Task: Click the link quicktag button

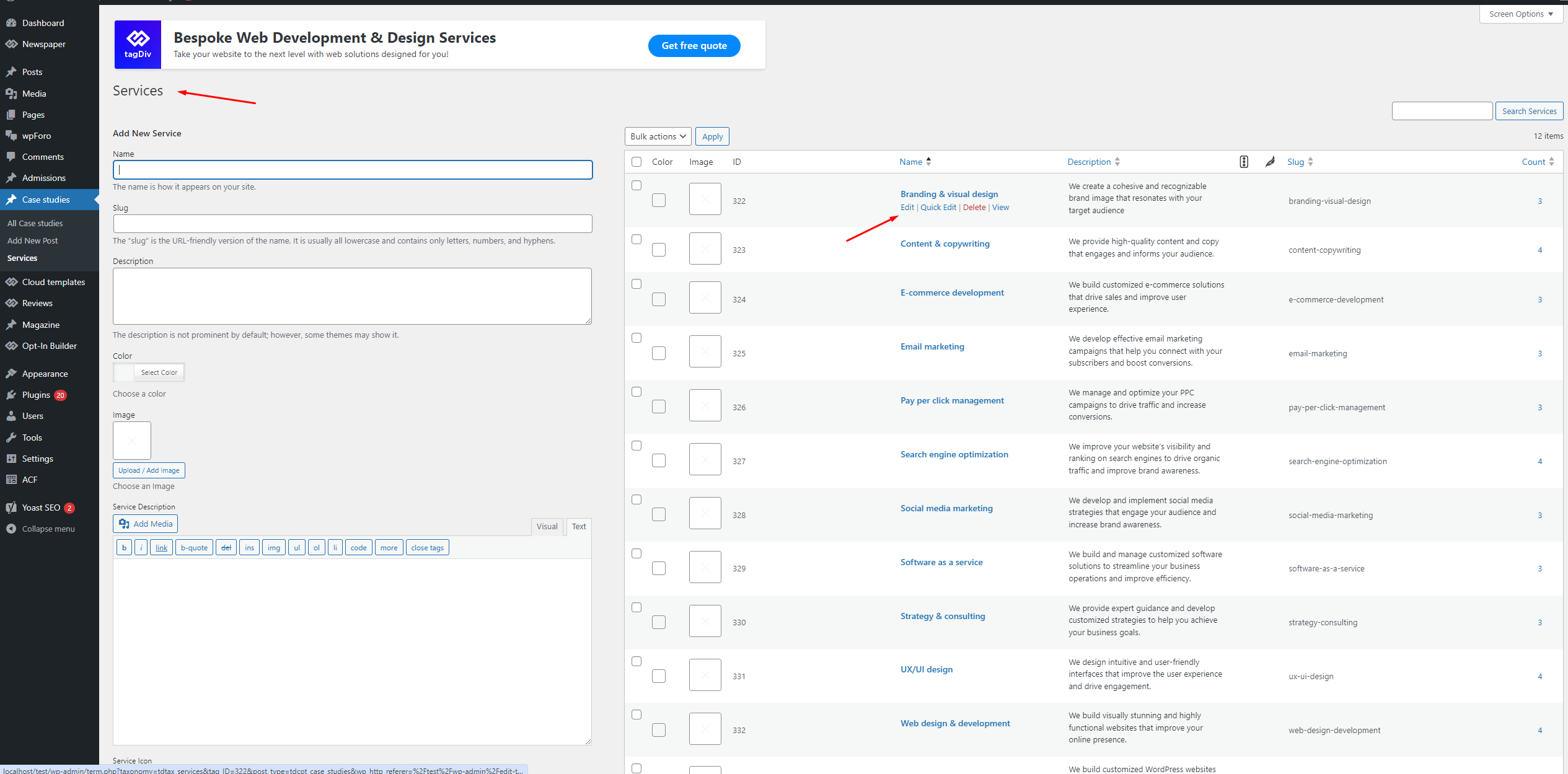Action: tap(161, 547)
